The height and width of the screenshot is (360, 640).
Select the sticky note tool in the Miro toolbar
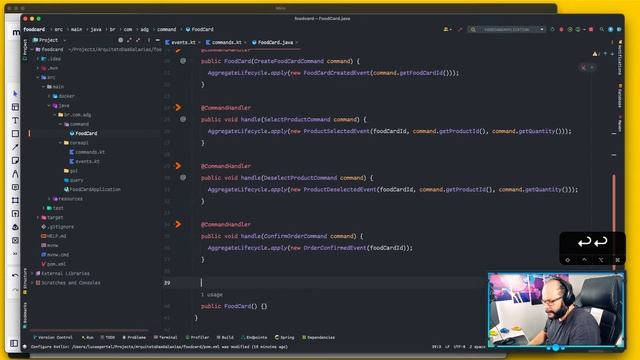coord(15,160)
